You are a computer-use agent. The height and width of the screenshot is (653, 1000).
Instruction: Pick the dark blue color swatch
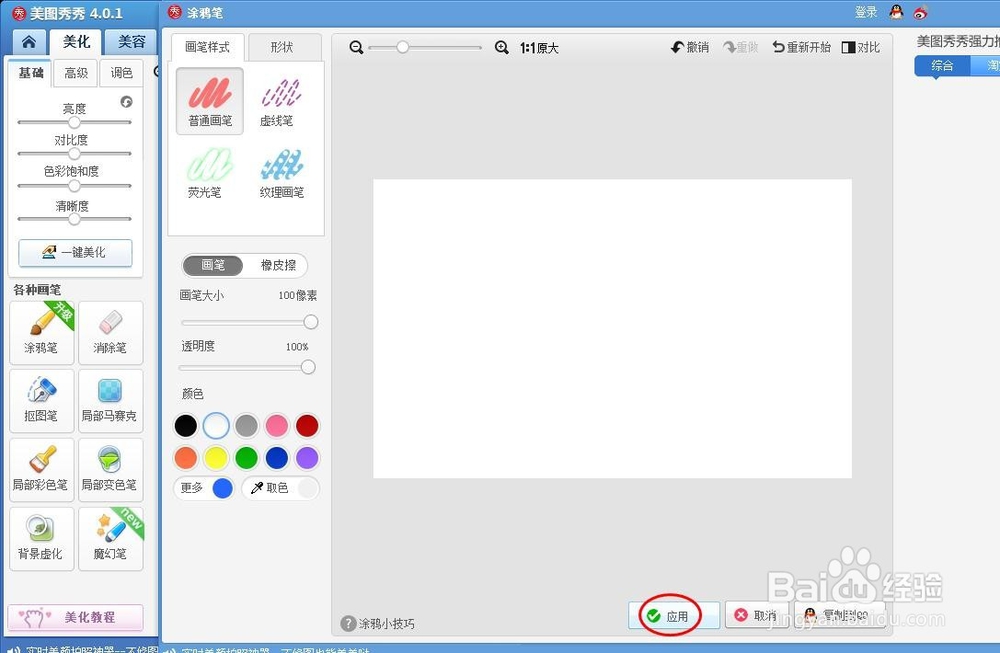click(x=277, y=457)
